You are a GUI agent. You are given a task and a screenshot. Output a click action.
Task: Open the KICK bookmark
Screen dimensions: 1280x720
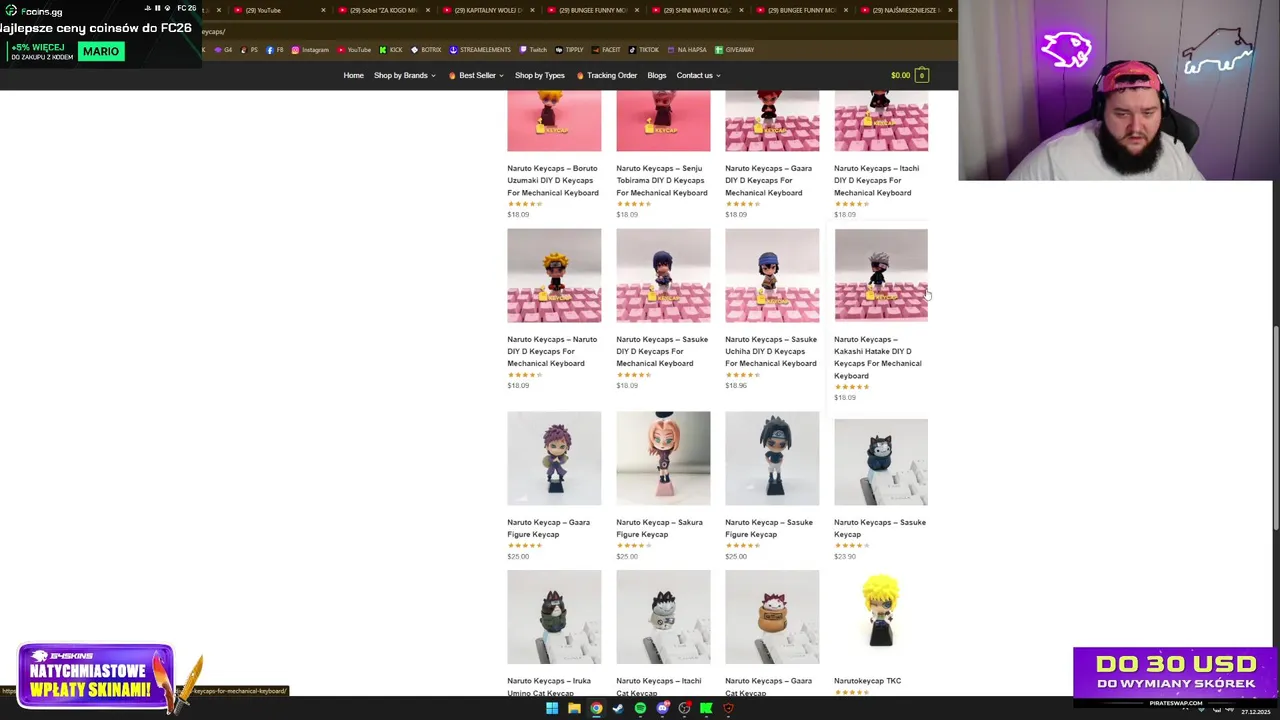[x=391, y=50]
